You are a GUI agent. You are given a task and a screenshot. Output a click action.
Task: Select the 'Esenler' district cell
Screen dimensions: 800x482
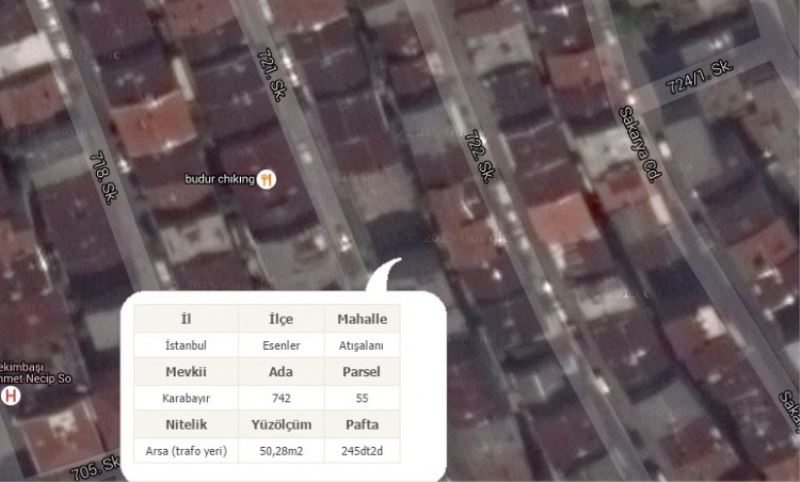click(281, 345)
